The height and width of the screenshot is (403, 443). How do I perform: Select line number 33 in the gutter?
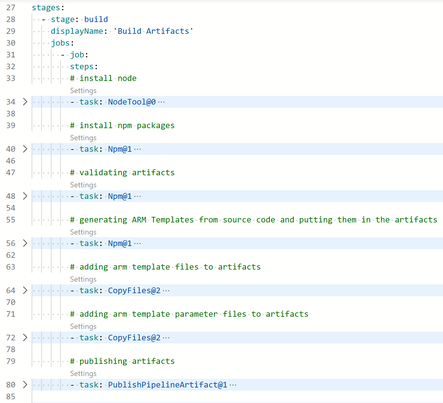11,78
